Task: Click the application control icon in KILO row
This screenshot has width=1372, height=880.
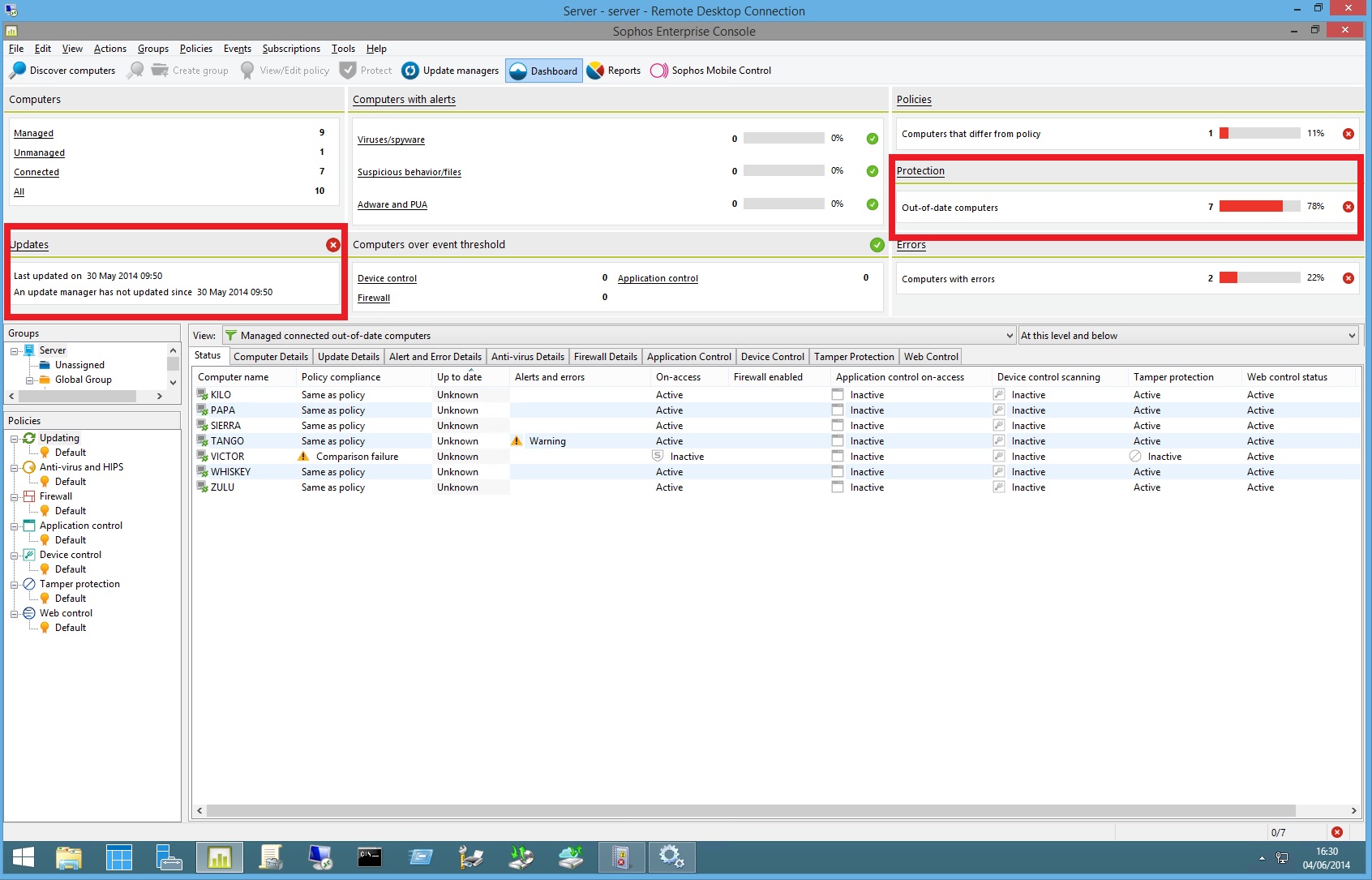Action: (x=838, y=395)
